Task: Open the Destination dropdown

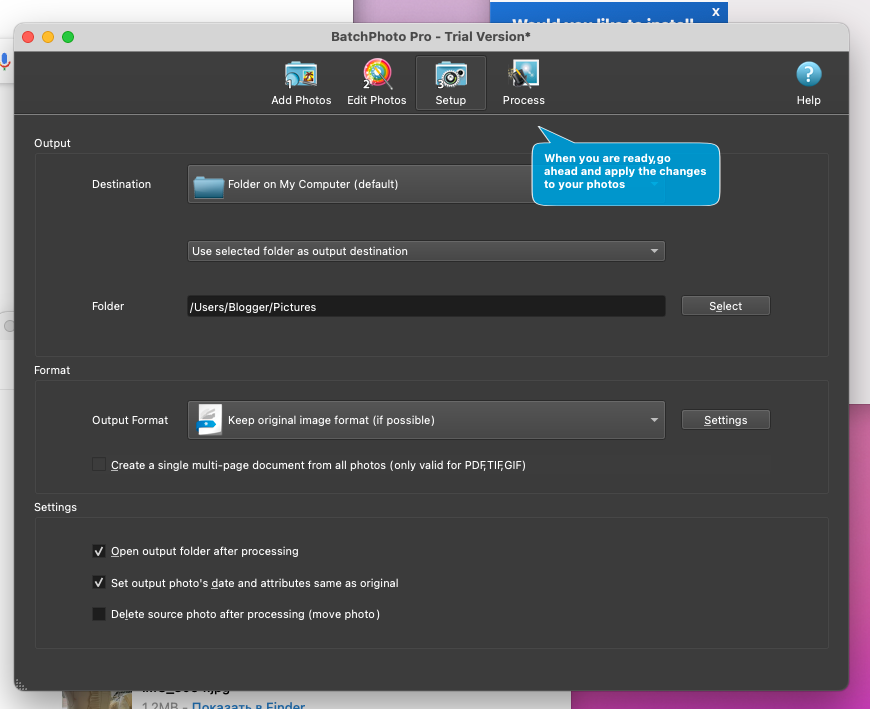Action: (426, 184)
